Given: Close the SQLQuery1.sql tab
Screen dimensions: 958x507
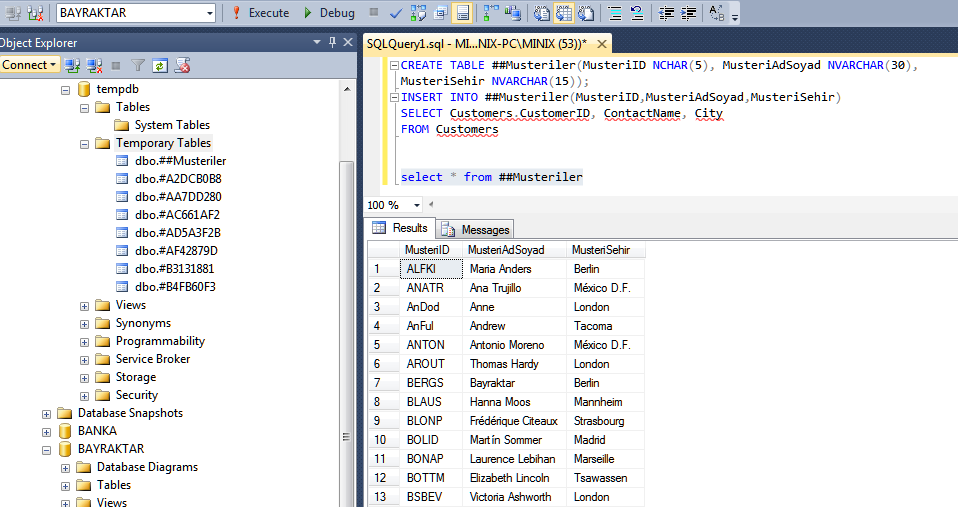Looking at the screenshot, I should pyautogui.click(x=600, y=44).
